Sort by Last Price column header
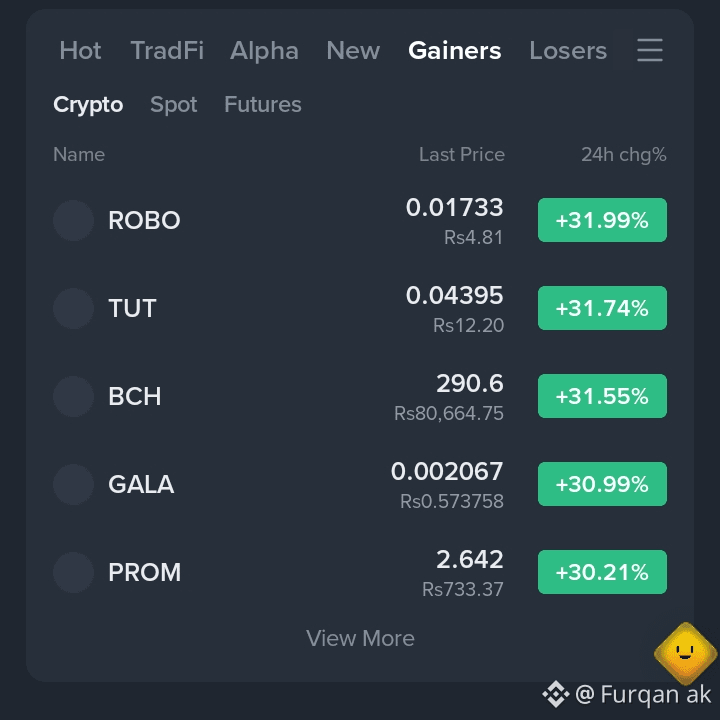The width and height of the screenshot is (720, 720). (461, 155)
